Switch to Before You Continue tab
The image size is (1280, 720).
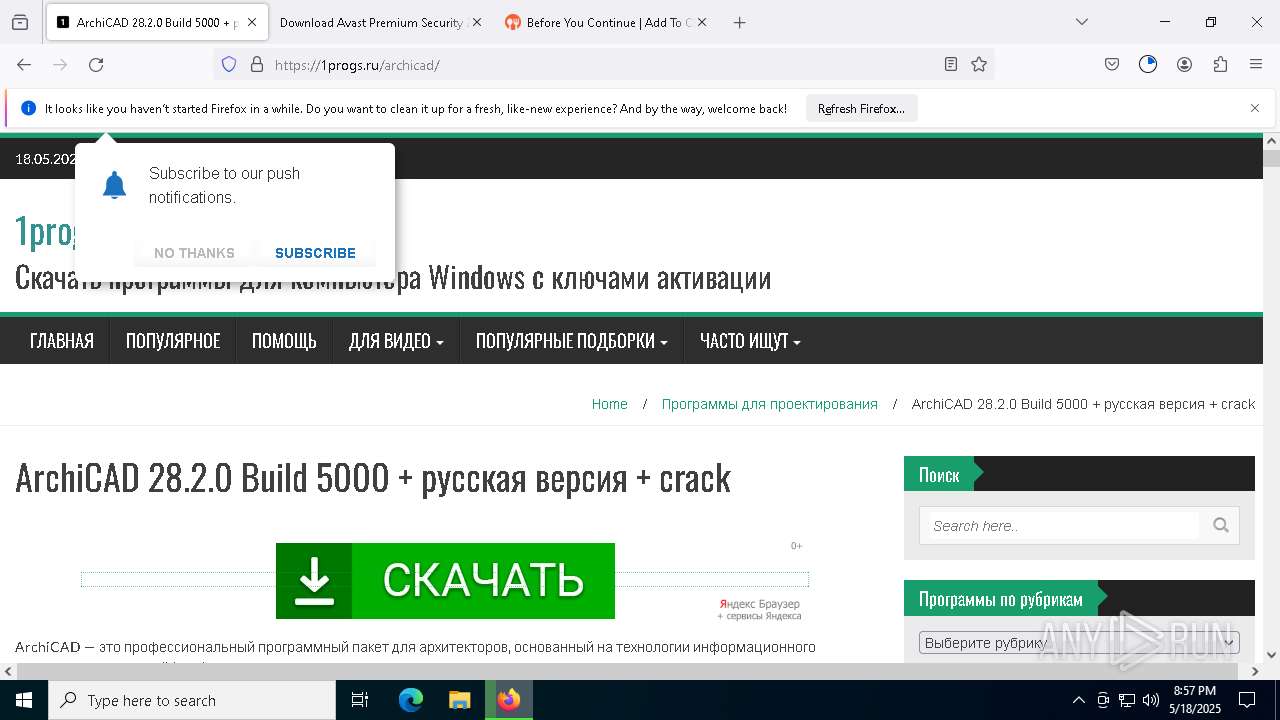[605, 22]
